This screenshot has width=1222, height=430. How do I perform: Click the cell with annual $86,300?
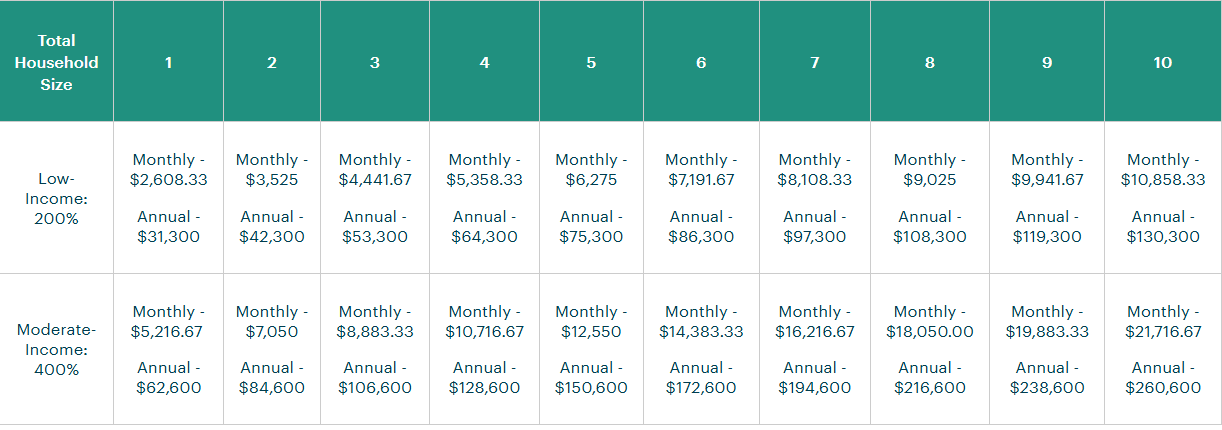click(701, 198)
